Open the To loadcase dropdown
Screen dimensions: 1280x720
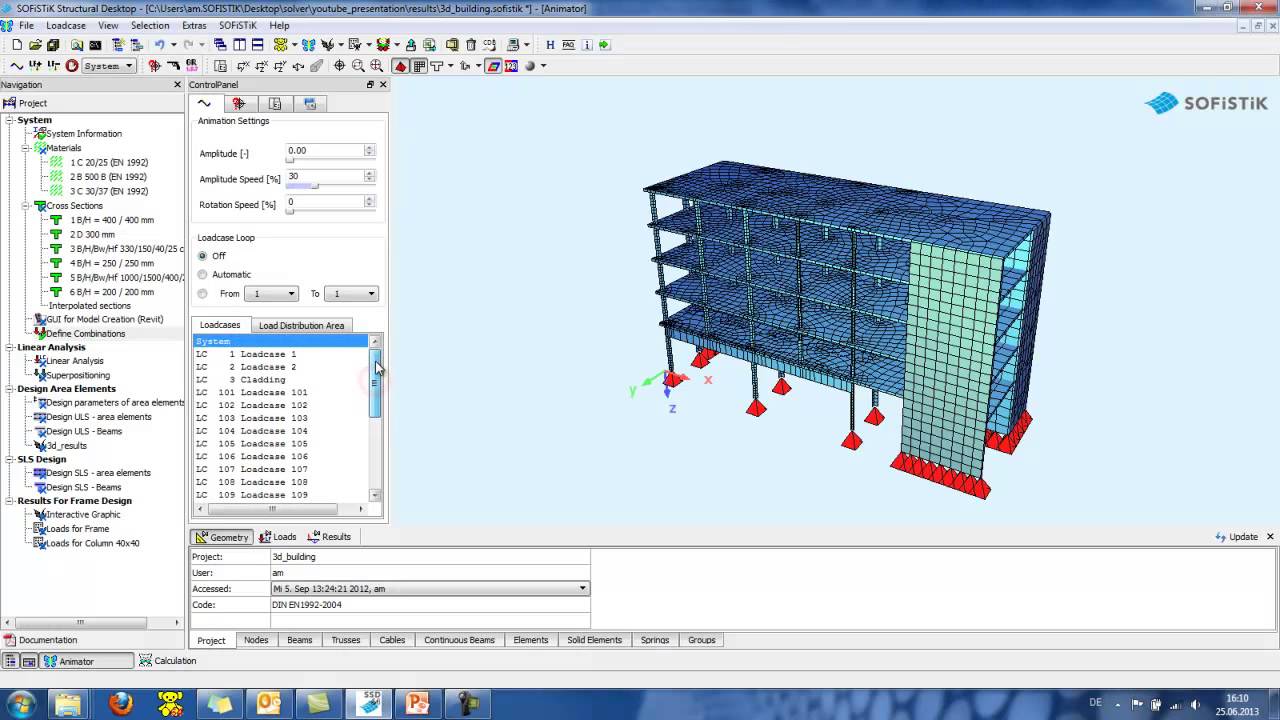(x=350, y=294)
